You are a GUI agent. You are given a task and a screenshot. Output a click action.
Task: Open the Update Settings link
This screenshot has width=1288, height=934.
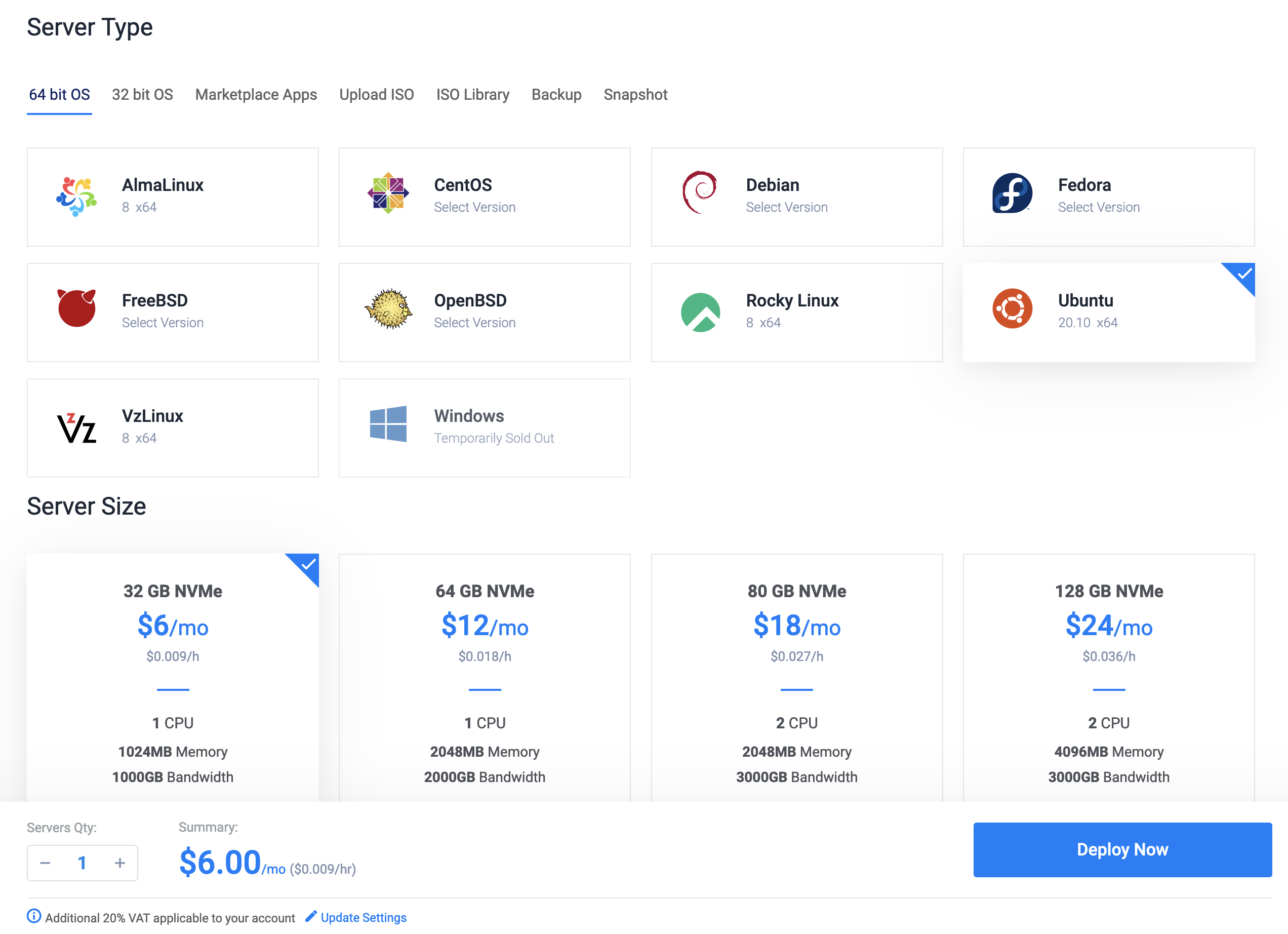tap(363, 917)
